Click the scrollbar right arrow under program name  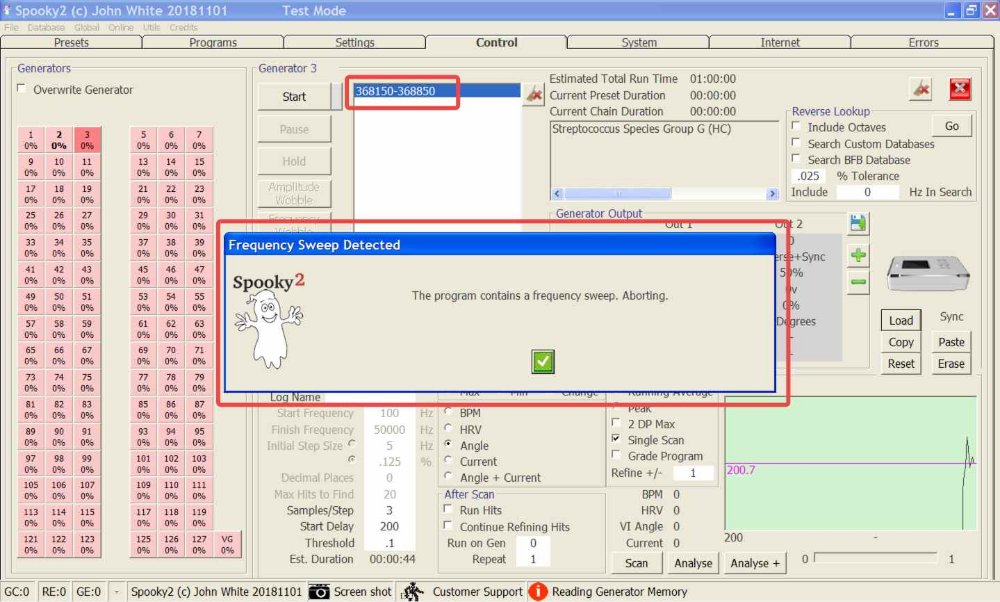pos(772,193)
